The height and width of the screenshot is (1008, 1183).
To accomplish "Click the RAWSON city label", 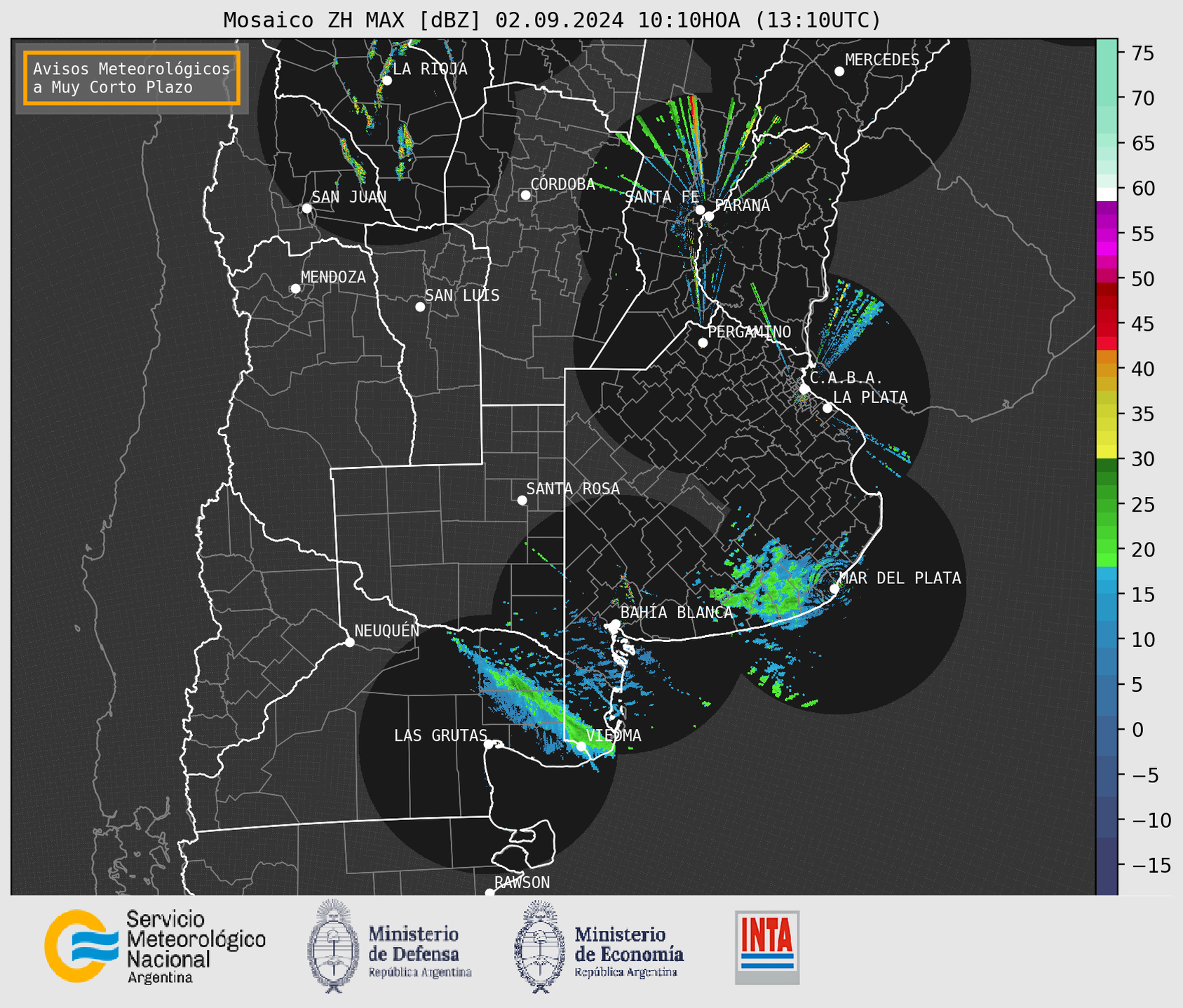I will [x=522, y=883].
